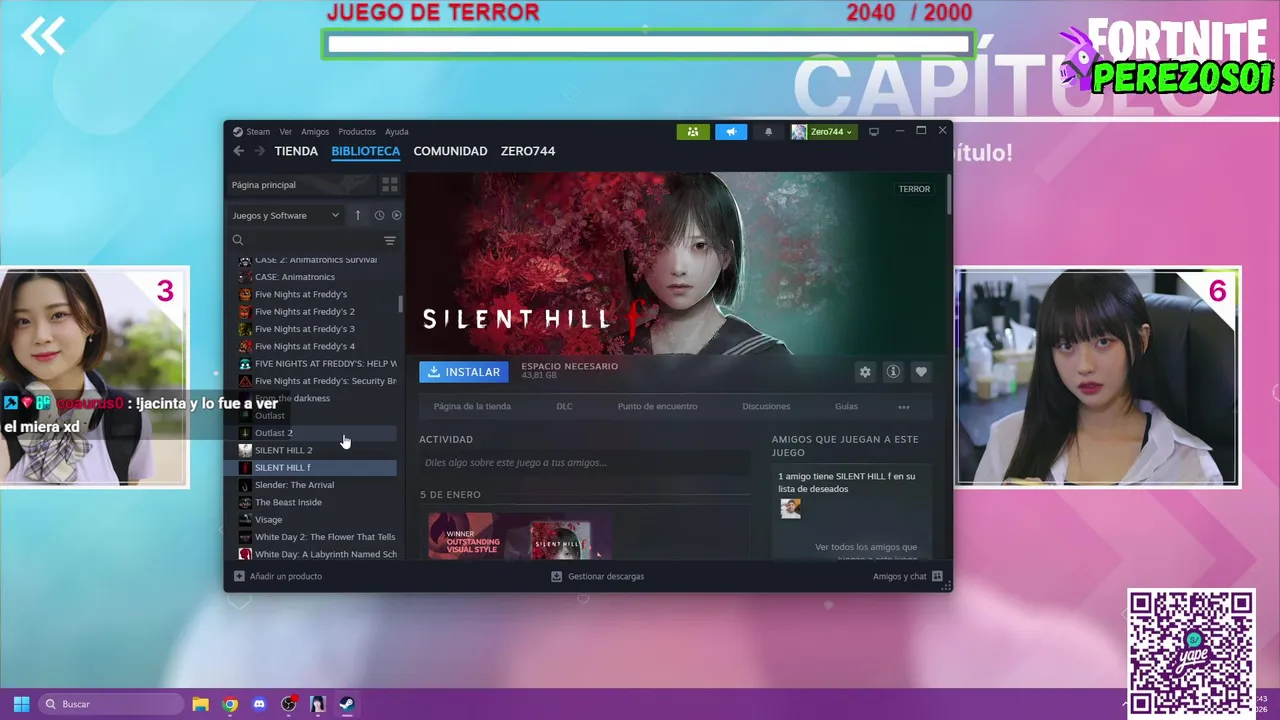The image size is (1280, 720).
Task: Open game info icon
Action: [893, 372]
